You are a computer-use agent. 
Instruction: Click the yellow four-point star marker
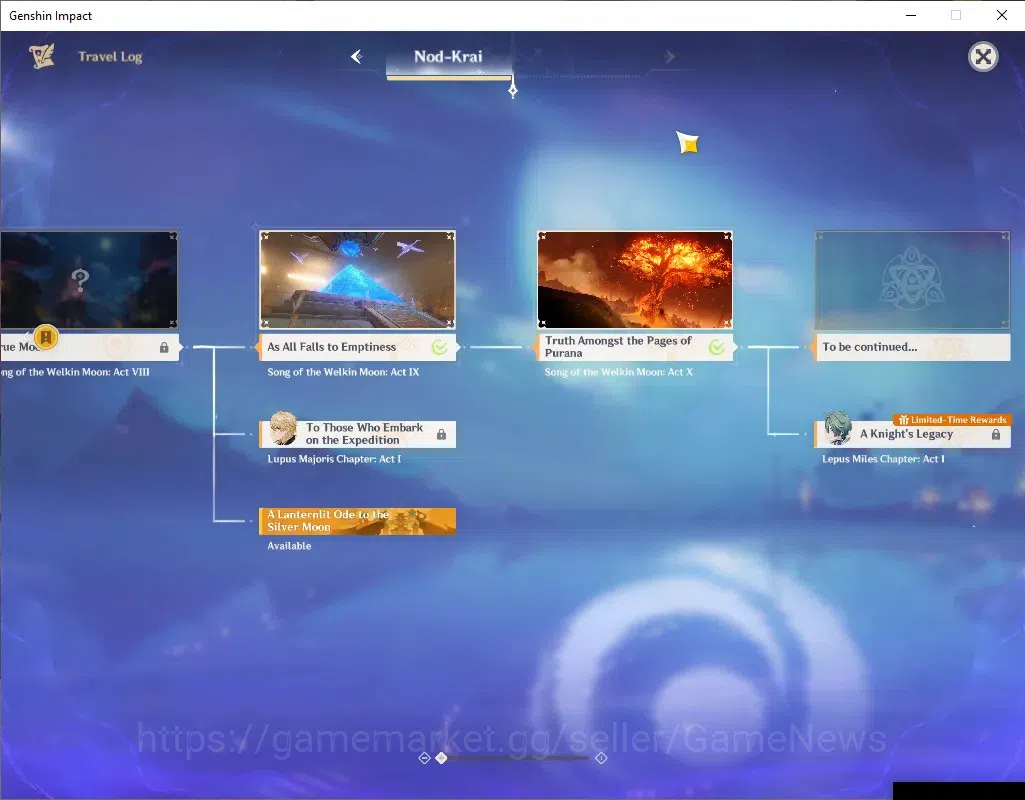[x=688, y=142]
